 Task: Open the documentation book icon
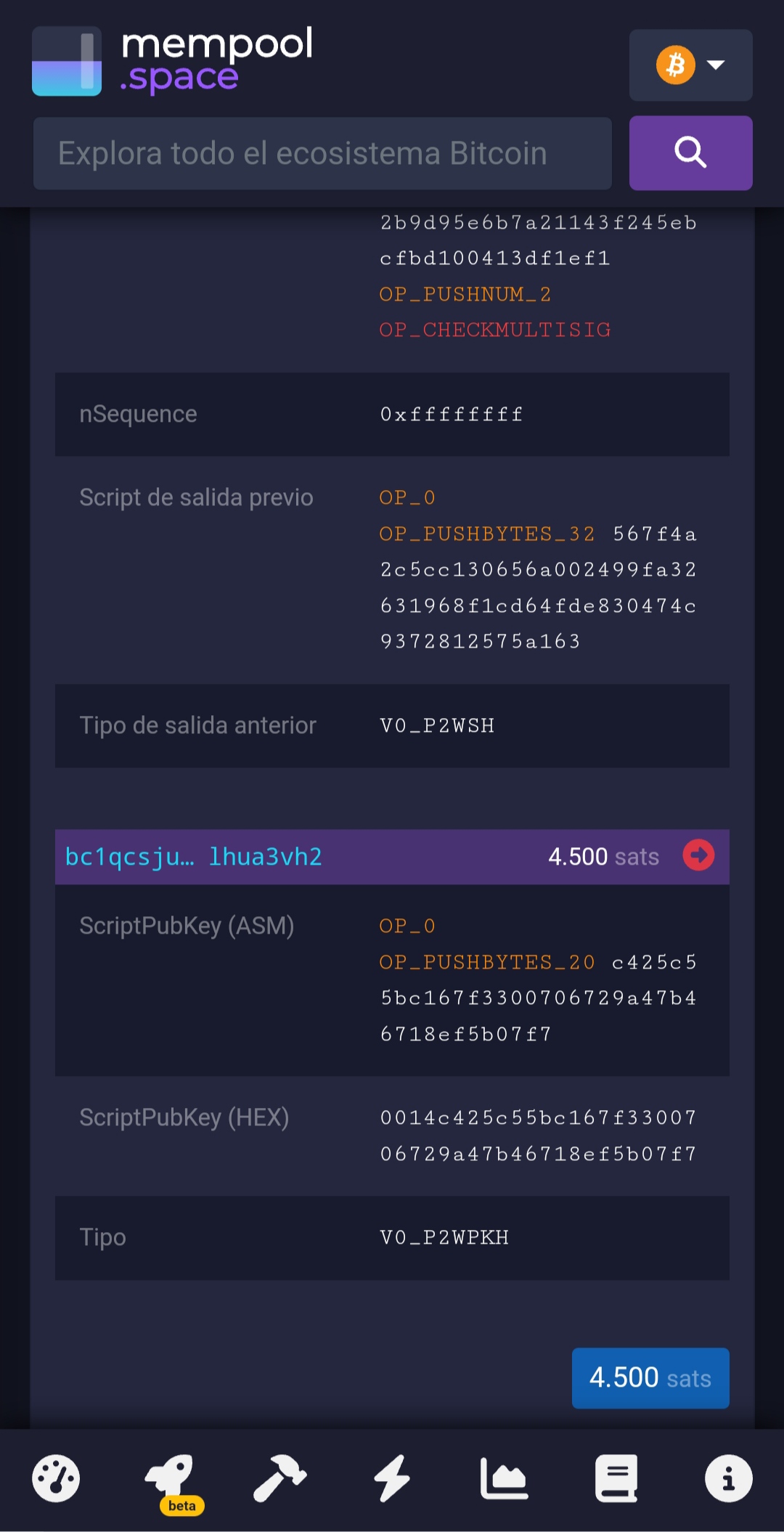[616, 1478]
